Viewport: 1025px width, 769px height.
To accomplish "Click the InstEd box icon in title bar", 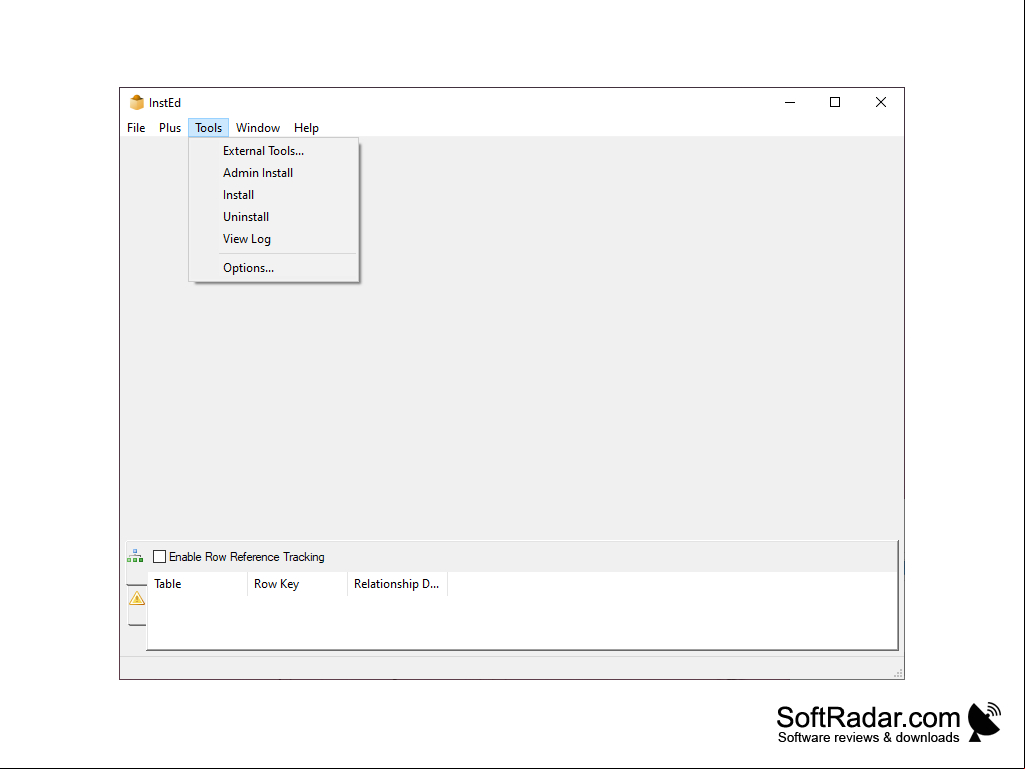I will (137, 103).
